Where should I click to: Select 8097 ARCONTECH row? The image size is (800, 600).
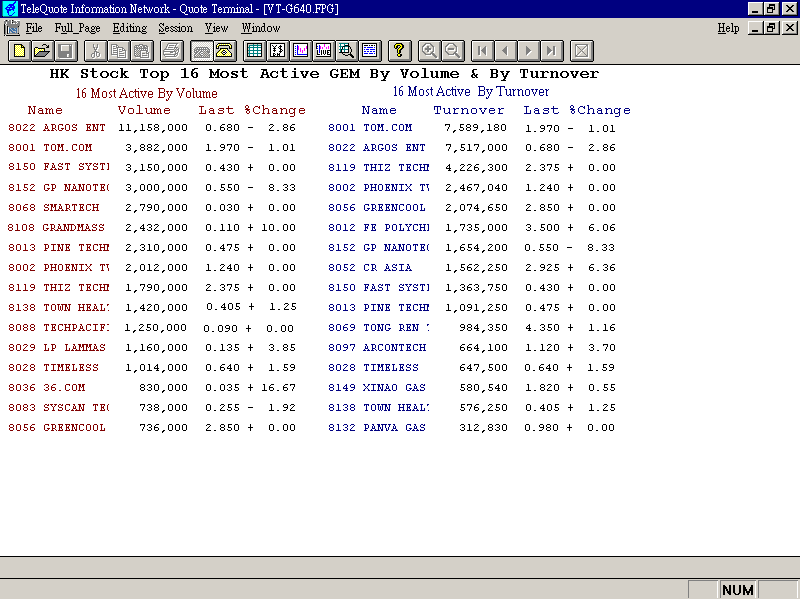[472, 347]
